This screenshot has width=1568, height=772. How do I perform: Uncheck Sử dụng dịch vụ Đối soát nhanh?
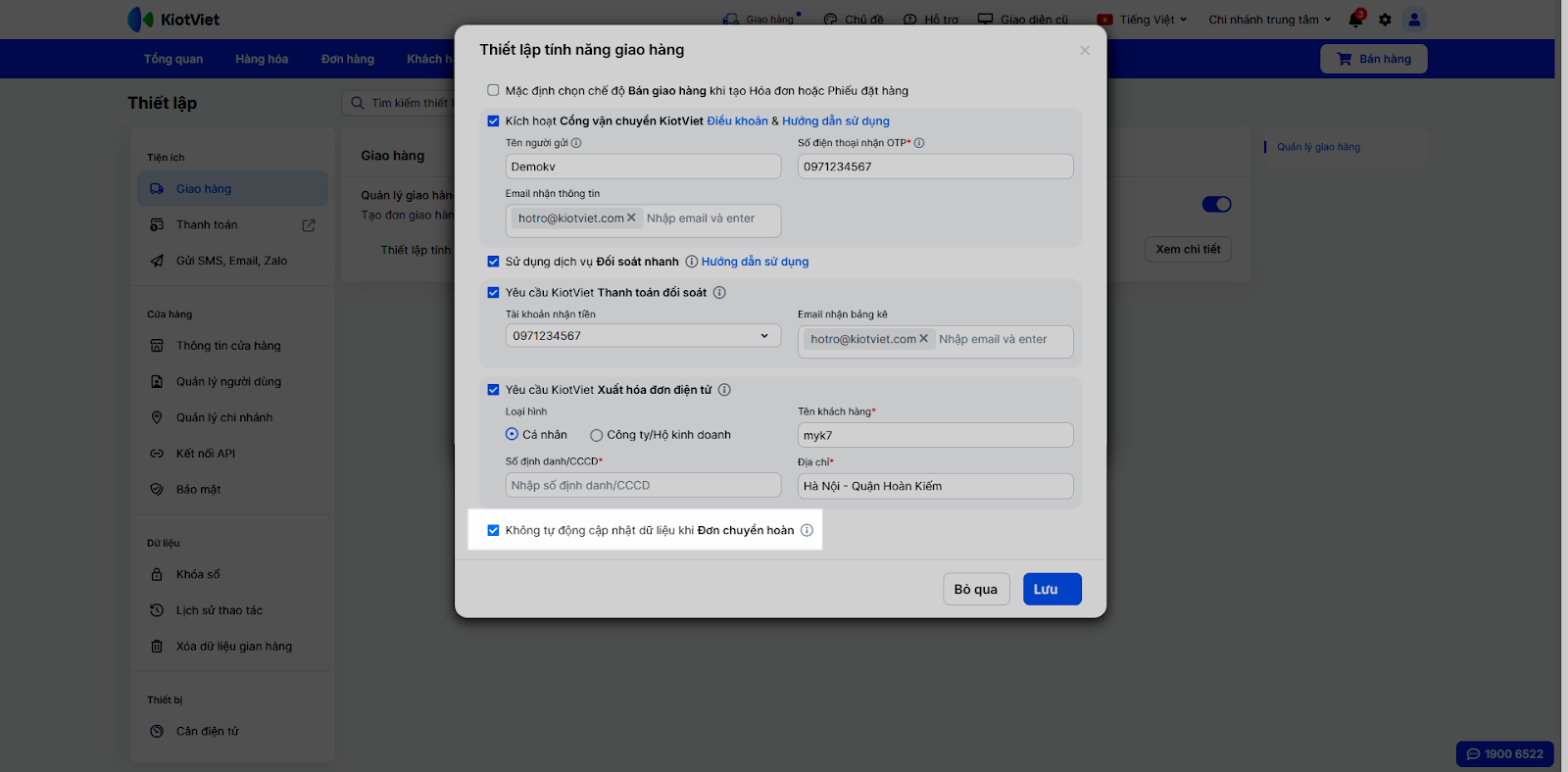coord(493,262)
